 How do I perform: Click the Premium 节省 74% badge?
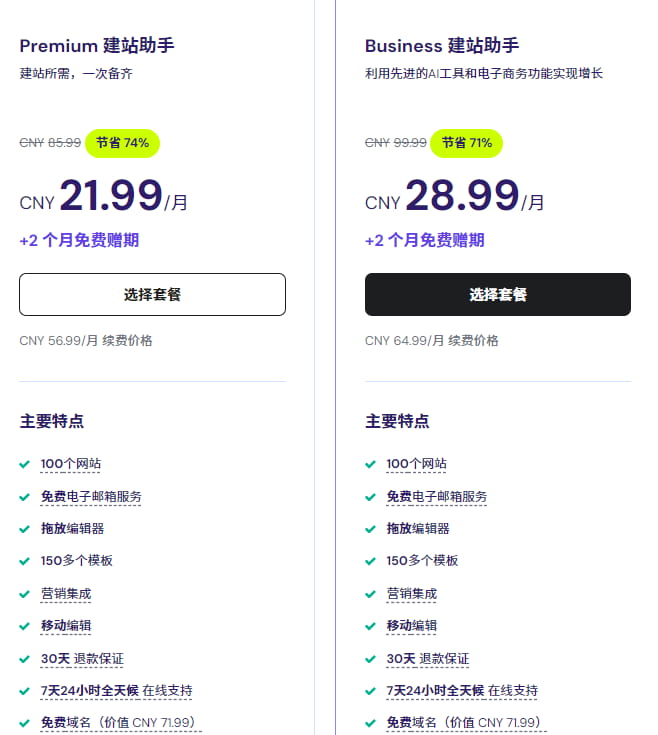(x=122, y=143)
